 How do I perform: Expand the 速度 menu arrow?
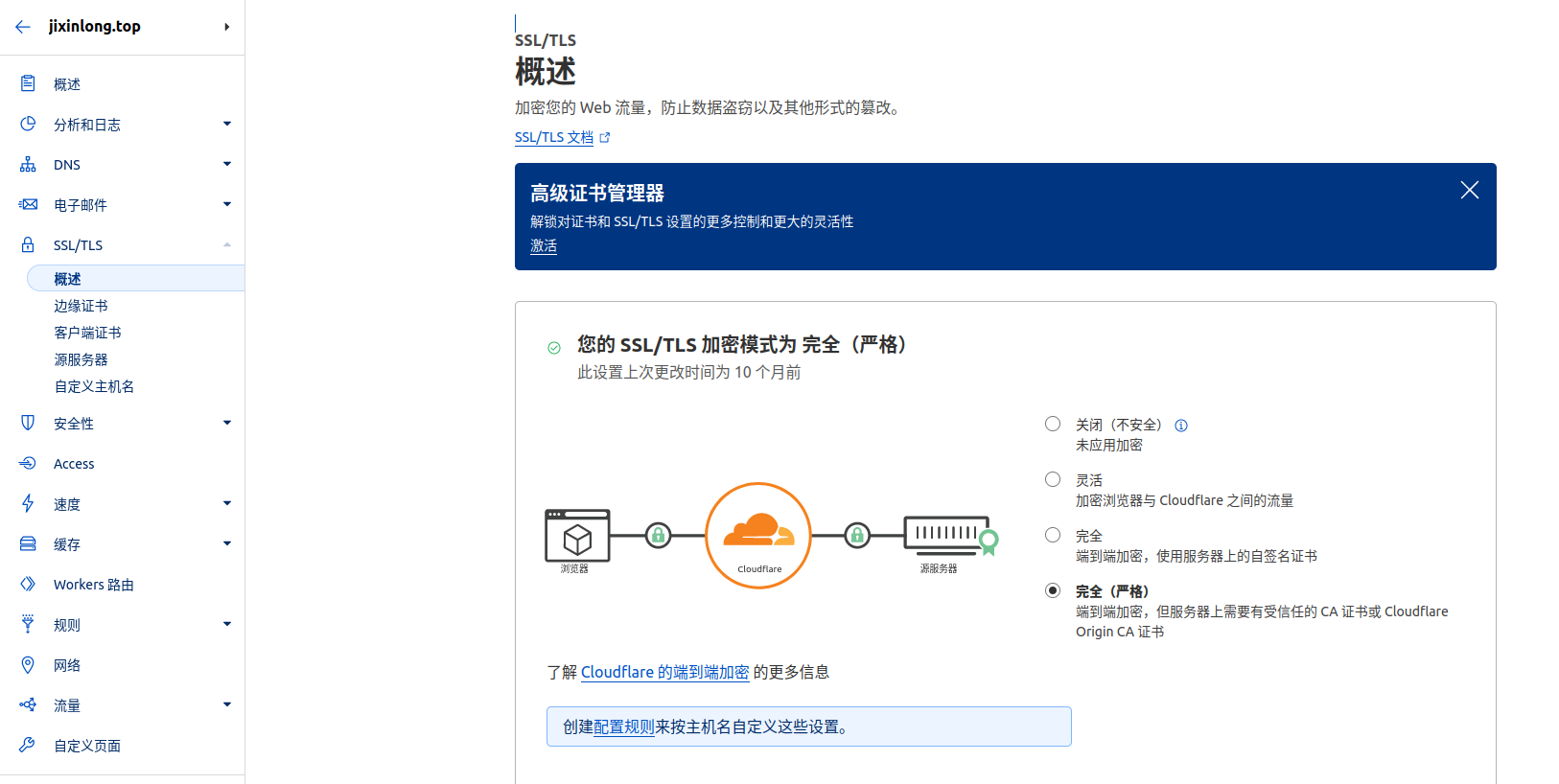coord(227,503)
